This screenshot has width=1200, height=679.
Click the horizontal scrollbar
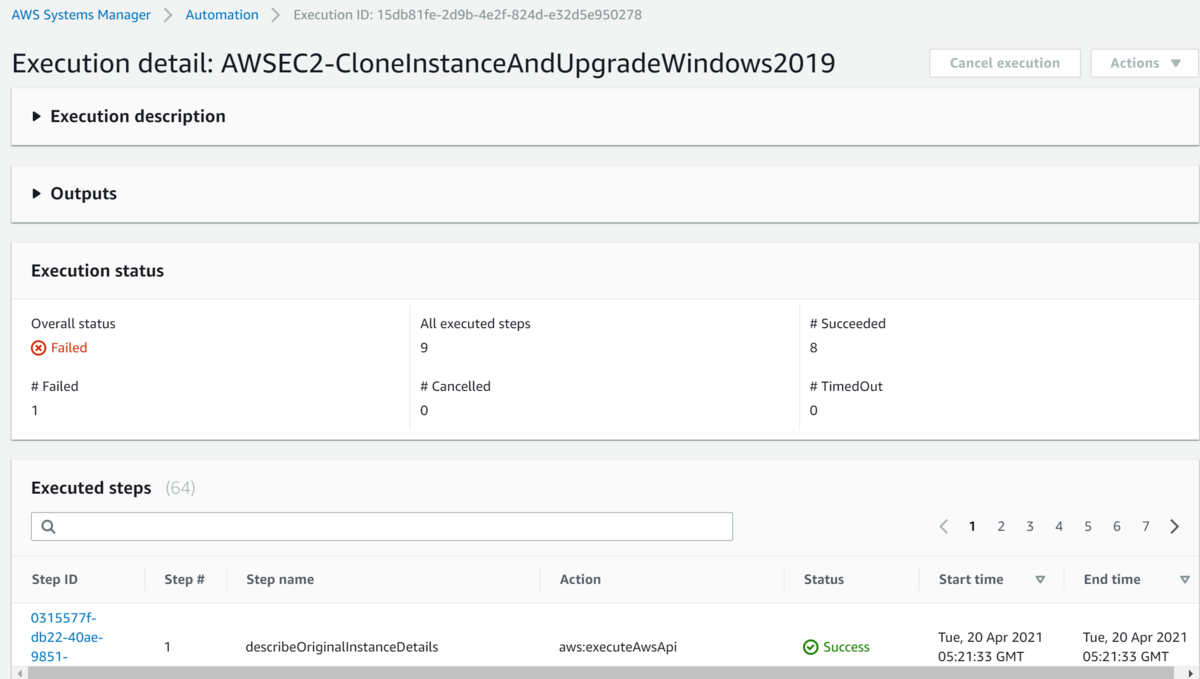coord(600,673)
